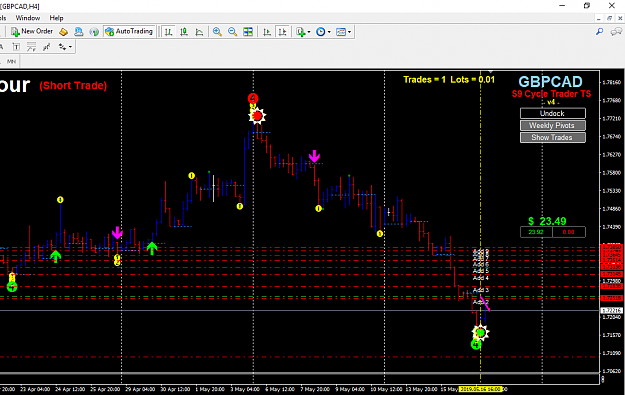Click the 1.74390 price axis label
The width and height of the screenshot is (625, 395).
[612, 227]
